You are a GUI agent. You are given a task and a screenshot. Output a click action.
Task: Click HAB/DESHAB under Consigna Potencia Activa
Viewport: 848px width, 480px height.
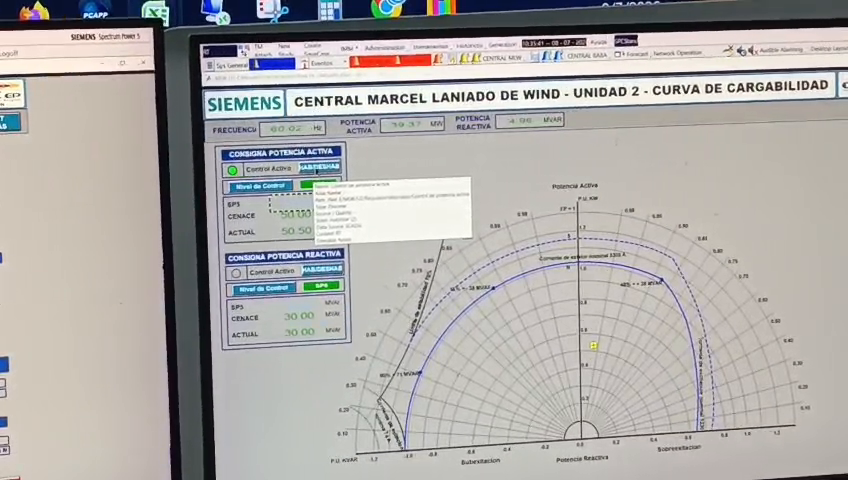tap(320, 166)
